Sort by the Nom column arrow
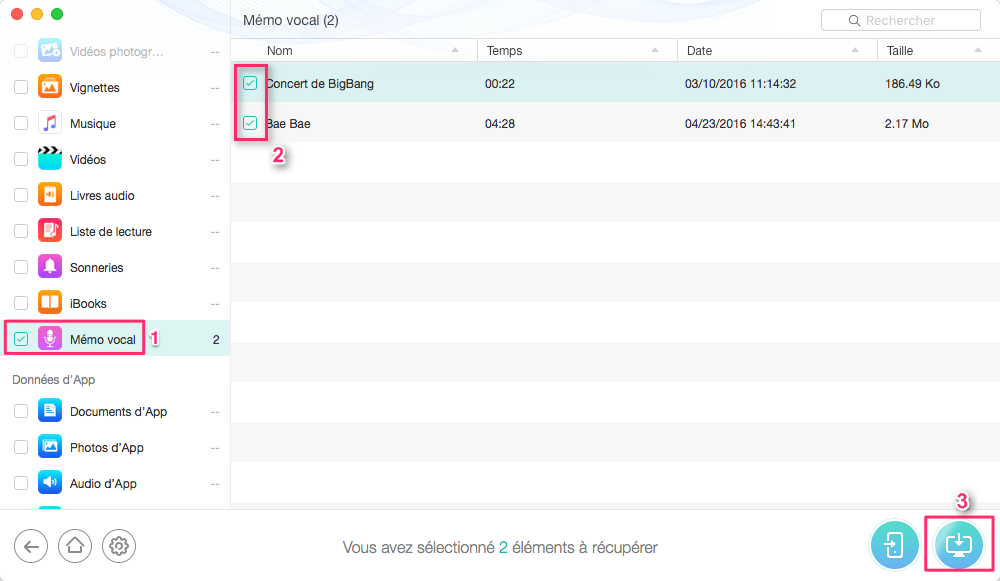This screenshot has width=1000, height=581. tap(455, 50)
